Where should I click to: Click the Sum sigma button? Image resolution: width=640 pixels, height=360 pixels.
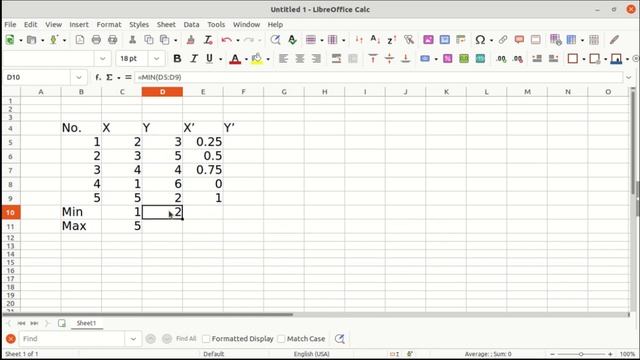click(x=109, y=77)
